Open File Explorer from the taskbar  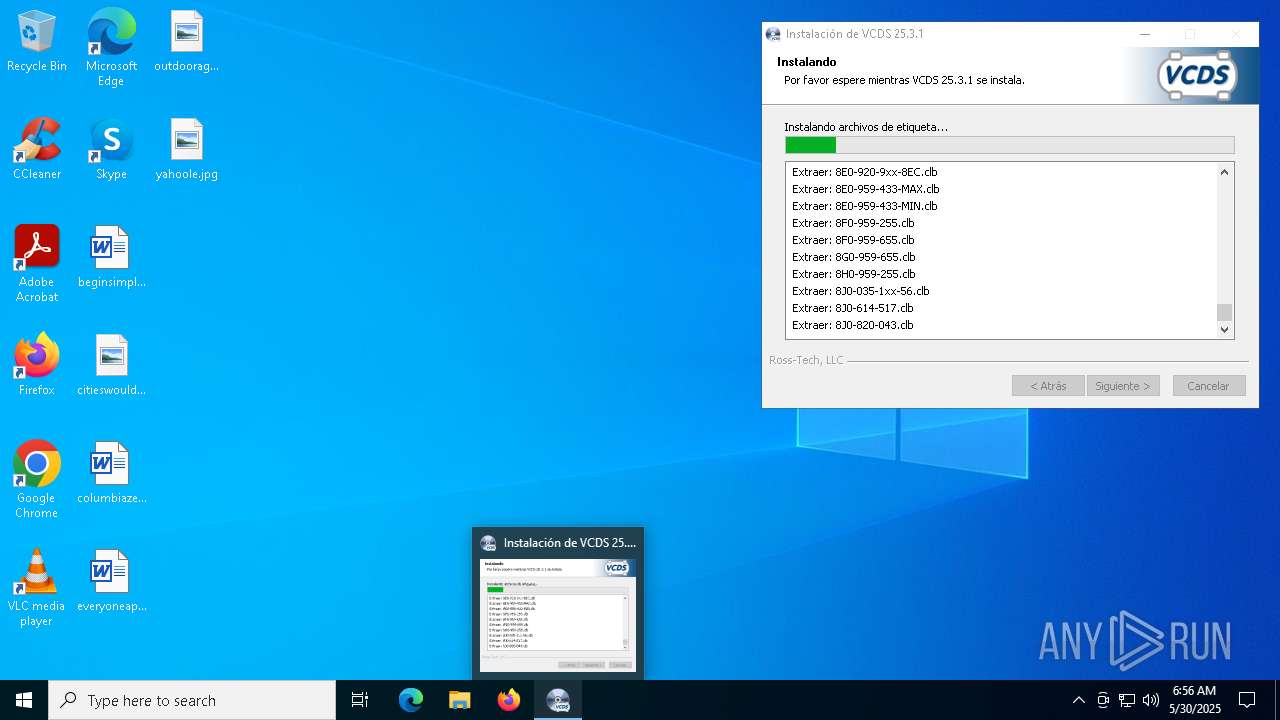coord(460,700)
